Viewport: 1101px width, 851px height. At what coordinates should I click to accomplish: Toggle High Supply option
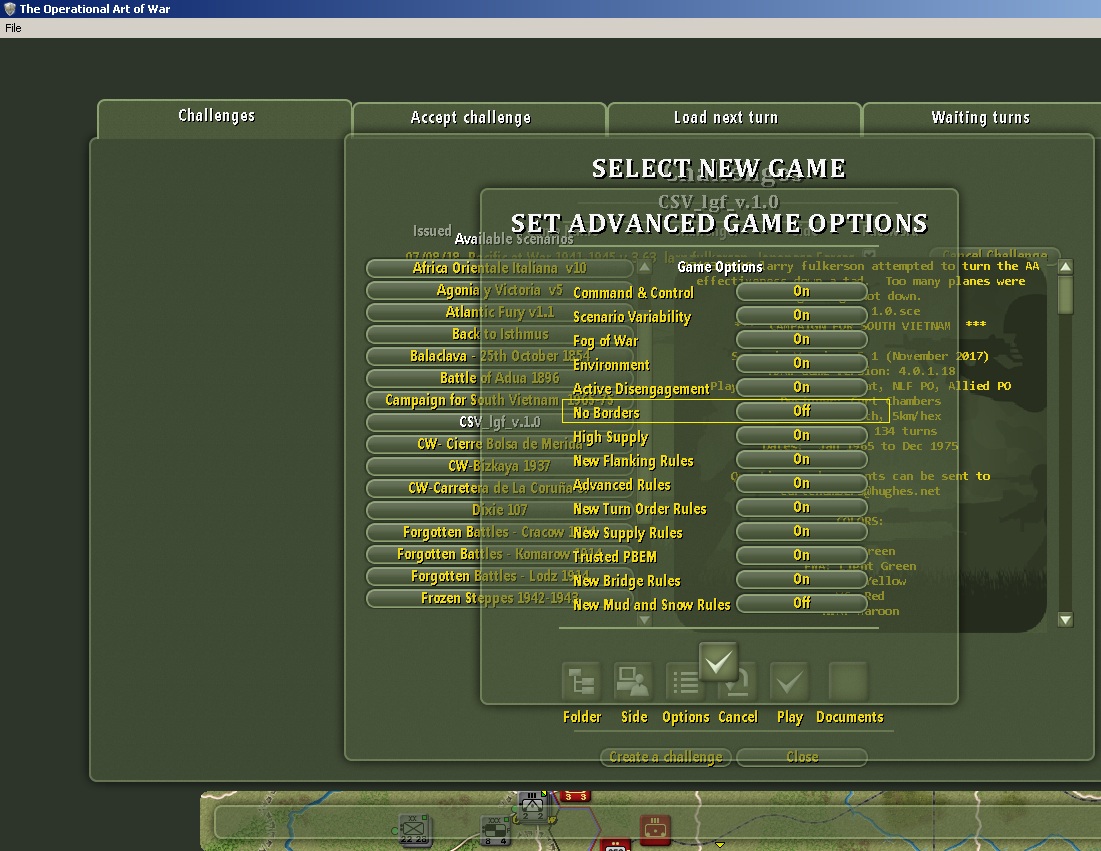801,435
